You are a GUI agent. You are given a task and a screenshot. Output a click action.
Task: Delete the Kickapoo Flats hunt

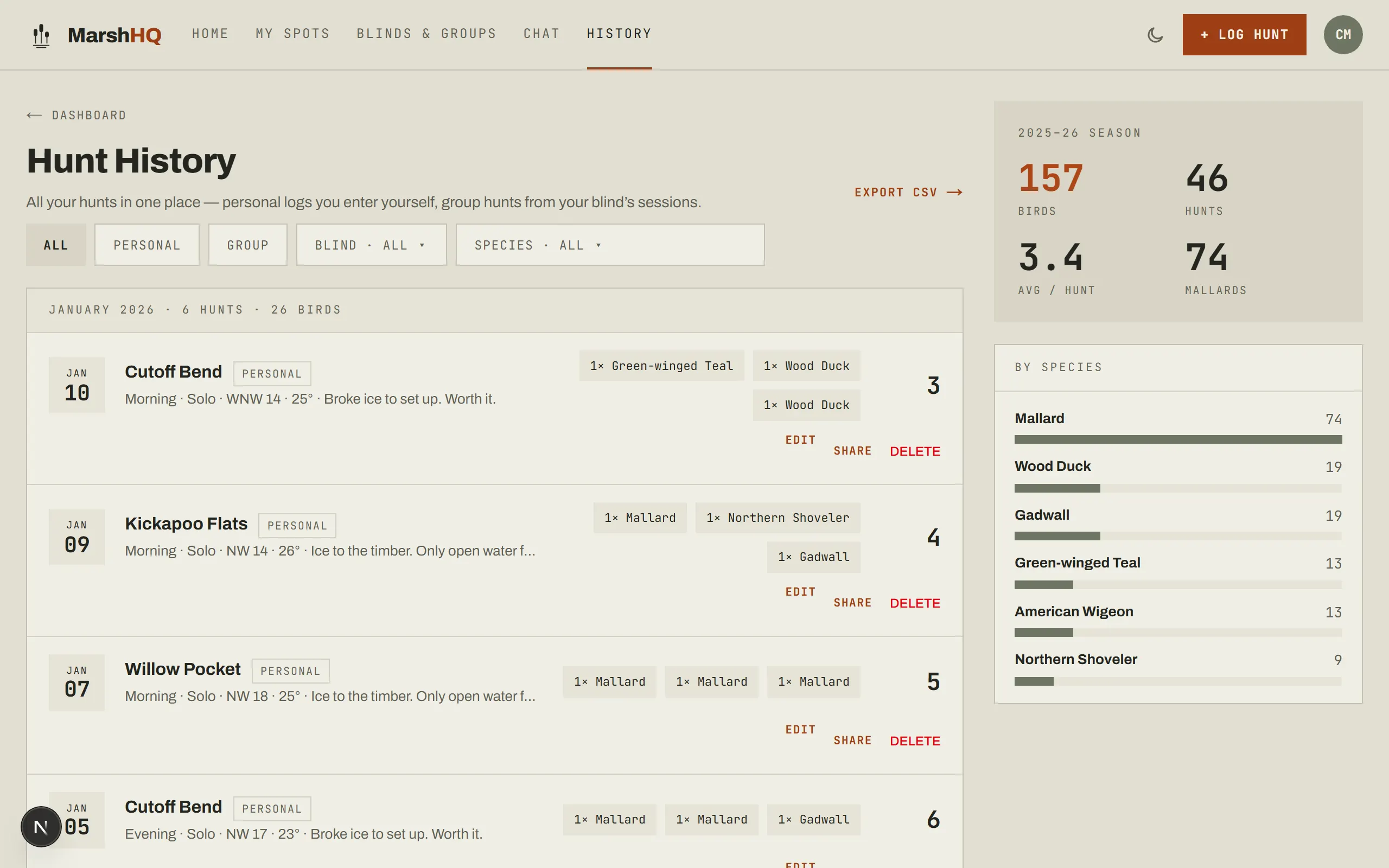point(915,603)
